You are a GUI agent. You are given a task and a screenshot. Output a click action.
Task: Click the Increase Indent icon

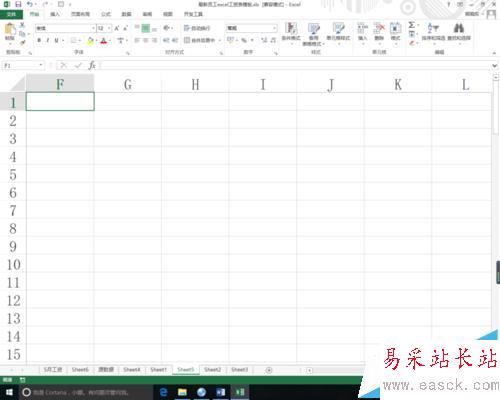(175, 40)
